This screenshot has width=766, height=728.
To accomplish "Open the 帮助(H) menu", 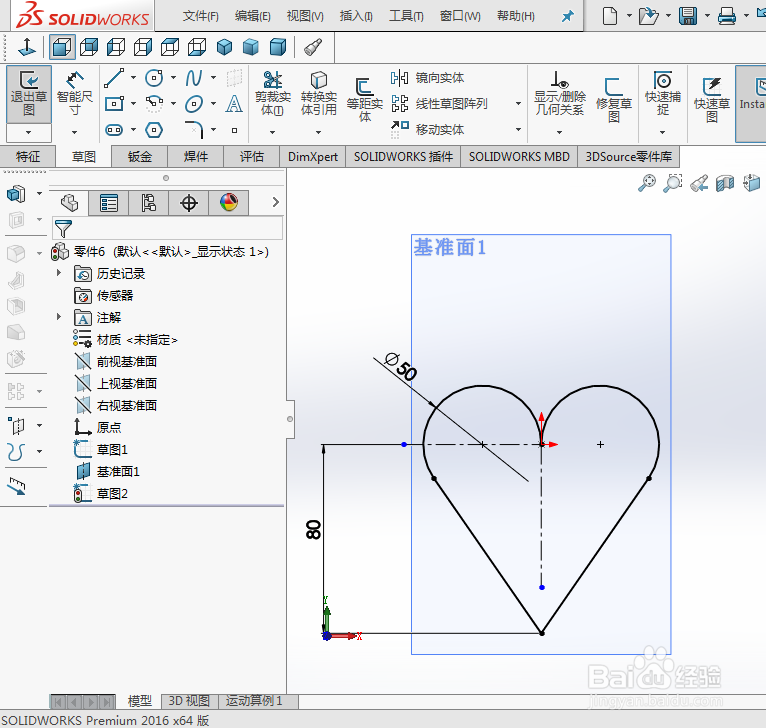I will [515, 16].
